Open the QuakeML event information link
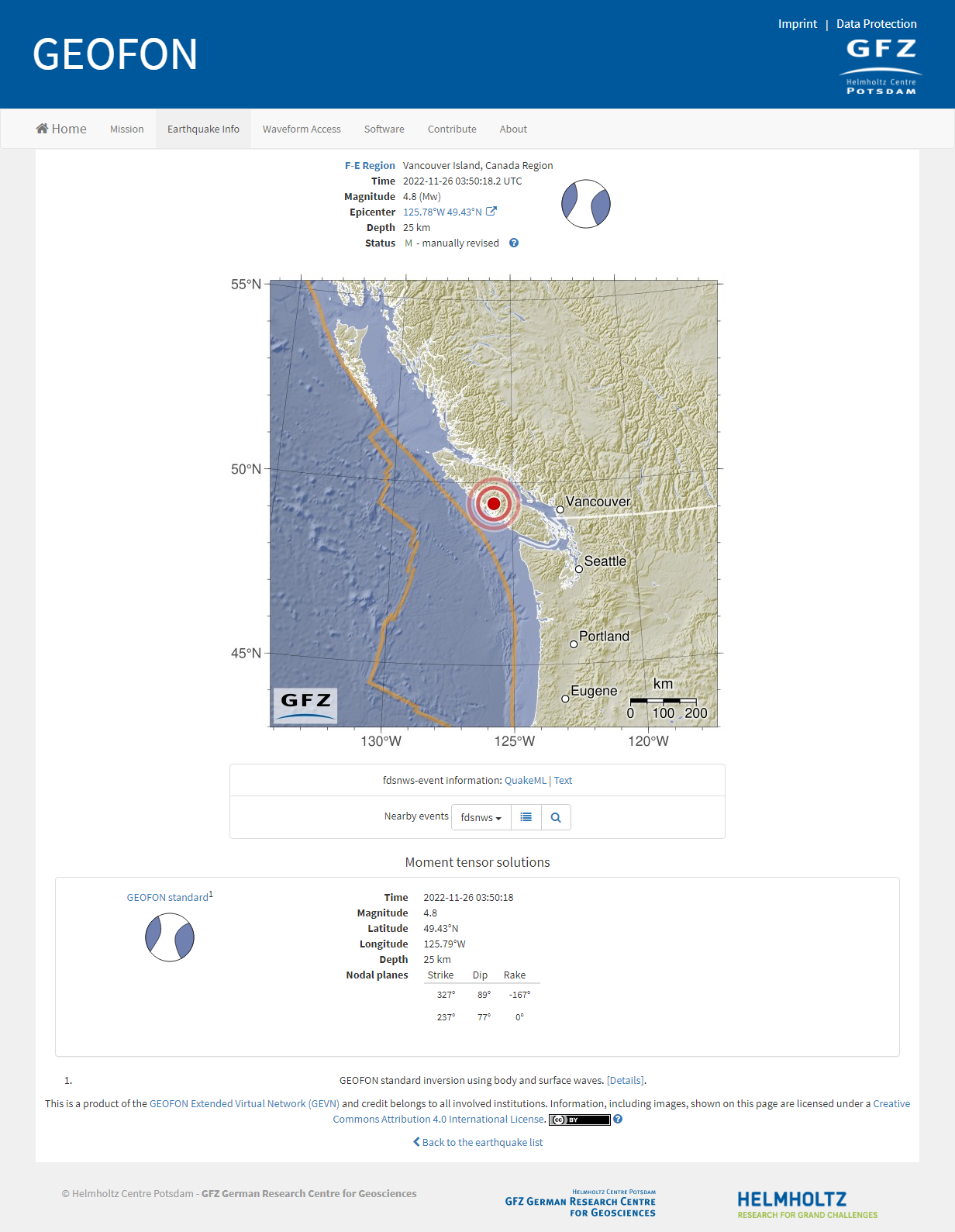The image size is (955, 1232). [x=525, y=781]
